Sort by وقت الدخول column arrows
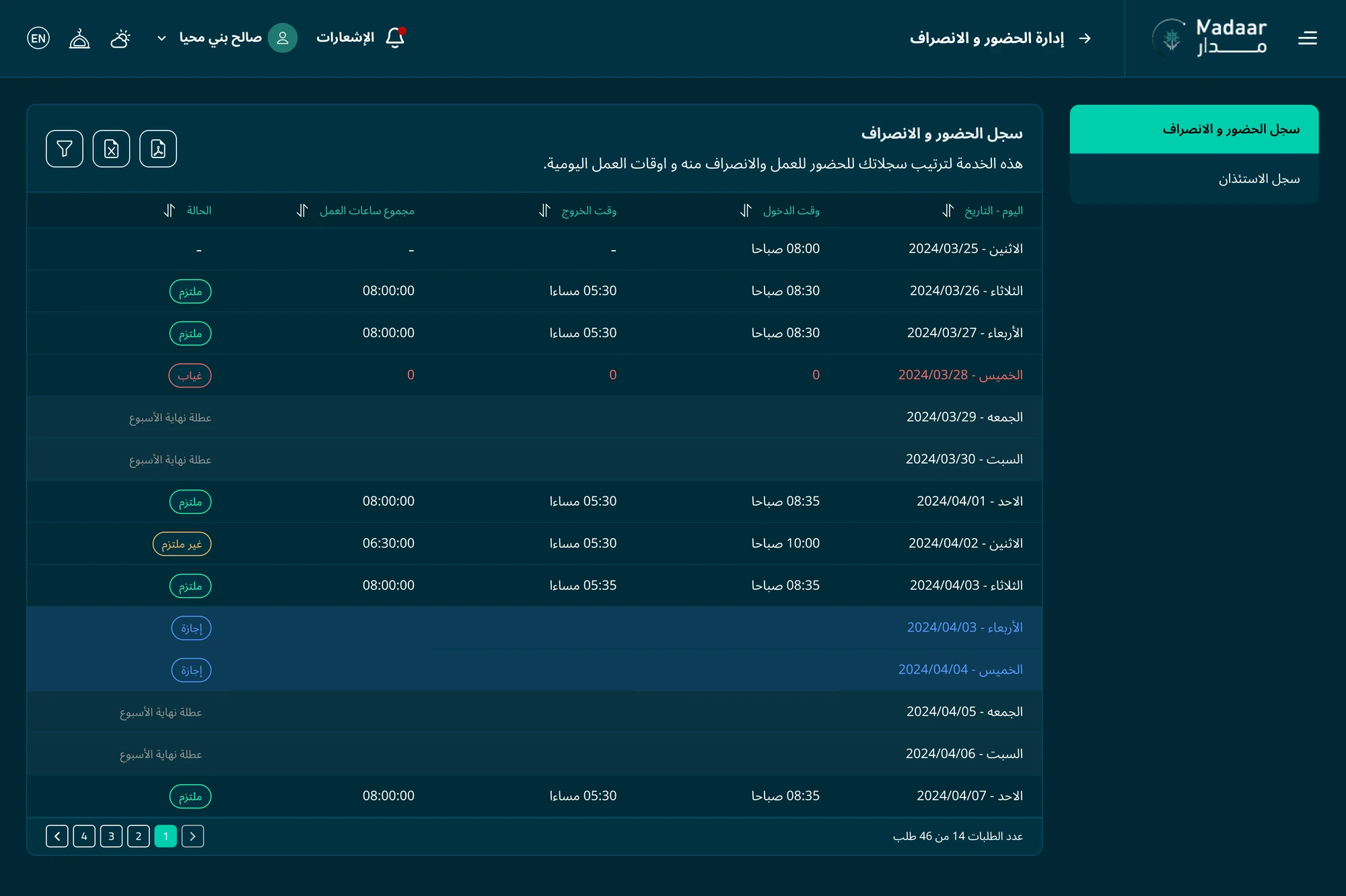1346x896 pixels. (746, 211)
